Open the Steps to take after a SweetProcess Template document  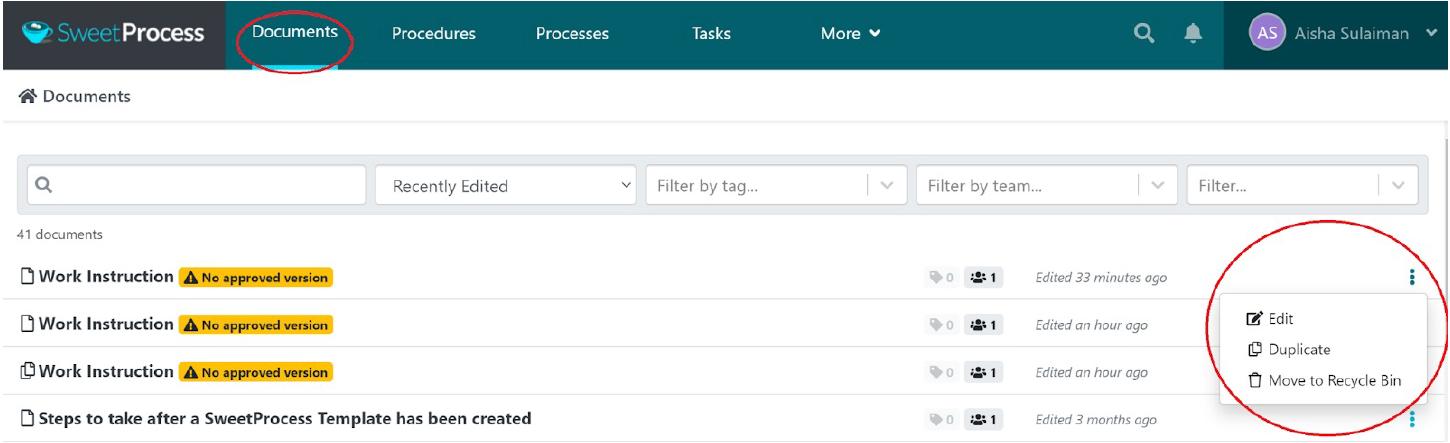(285, 419)
